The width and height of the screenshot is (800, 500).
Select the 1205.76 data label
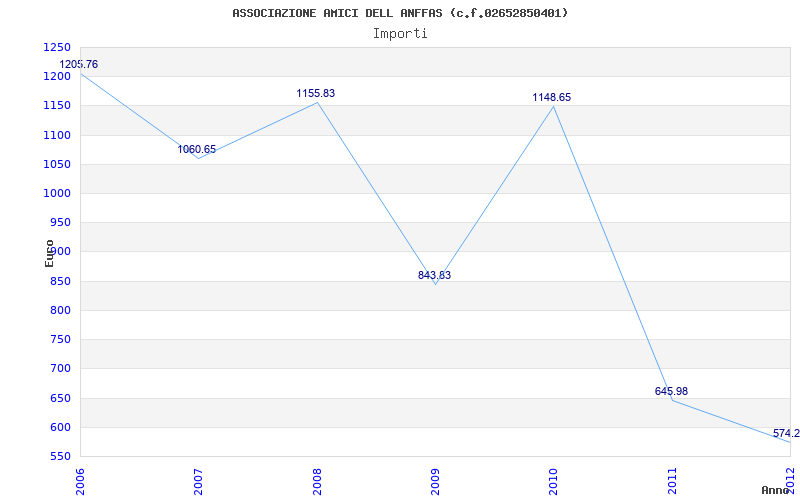[79, 64]
